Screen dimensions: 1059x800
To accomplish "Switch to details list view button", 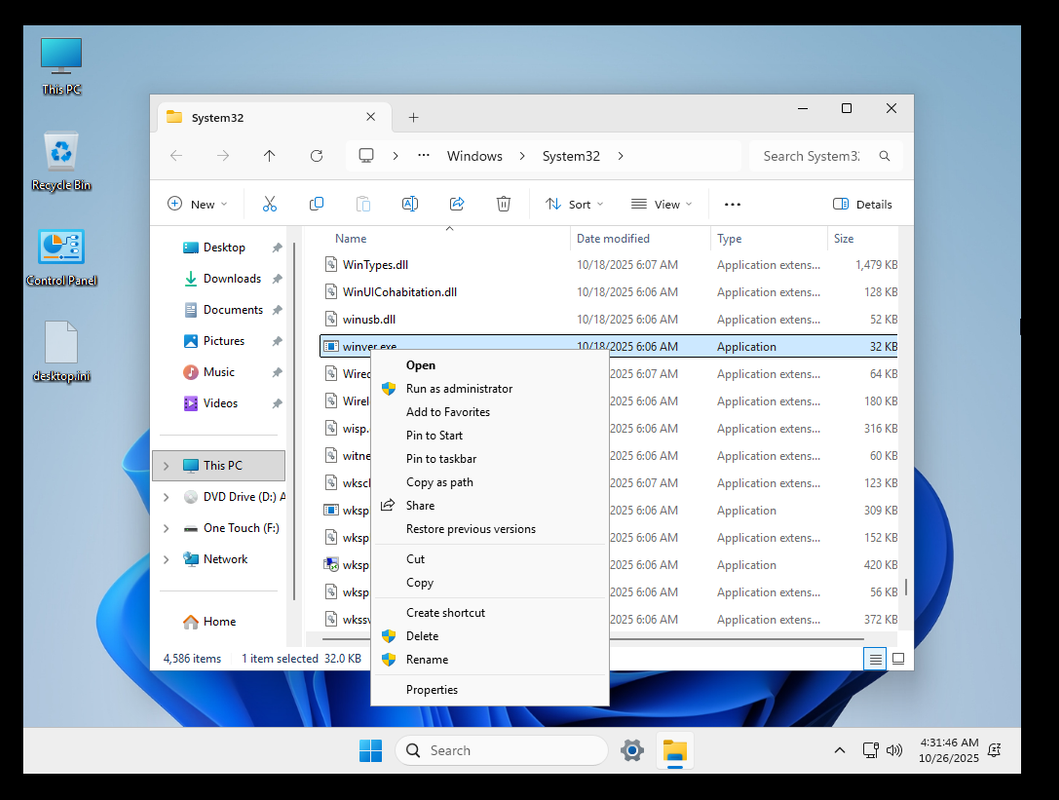I will pos(875,659).
